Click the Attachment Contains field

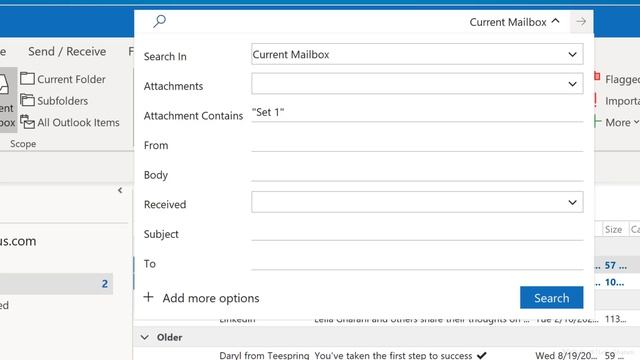pos(417,112)
